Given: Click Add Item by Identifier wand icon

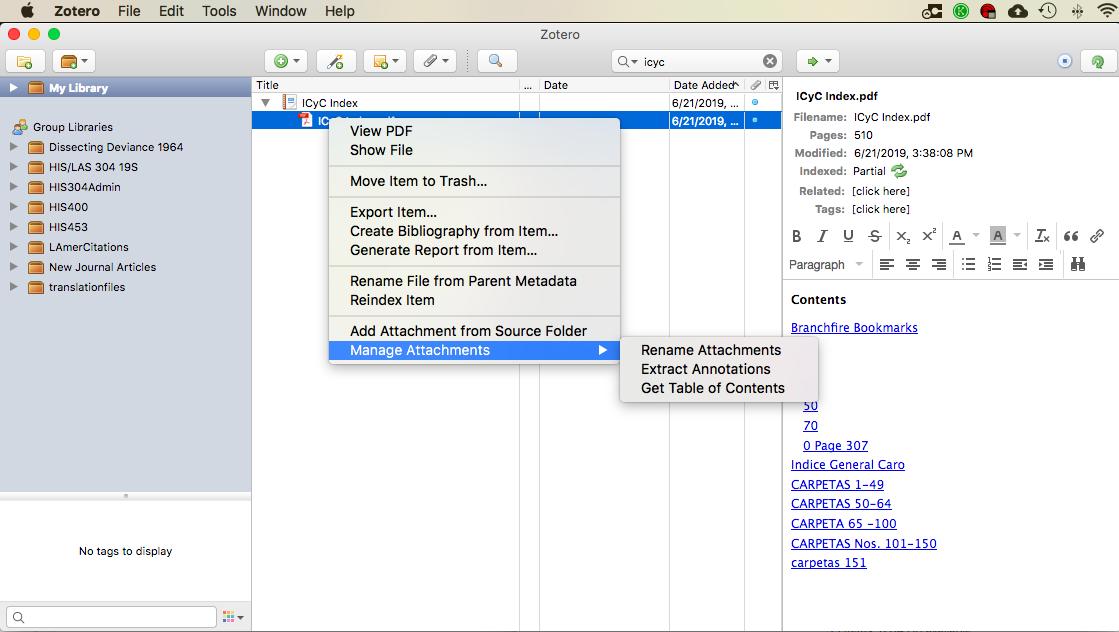Looking at the screenshot, I should point(335,61).
